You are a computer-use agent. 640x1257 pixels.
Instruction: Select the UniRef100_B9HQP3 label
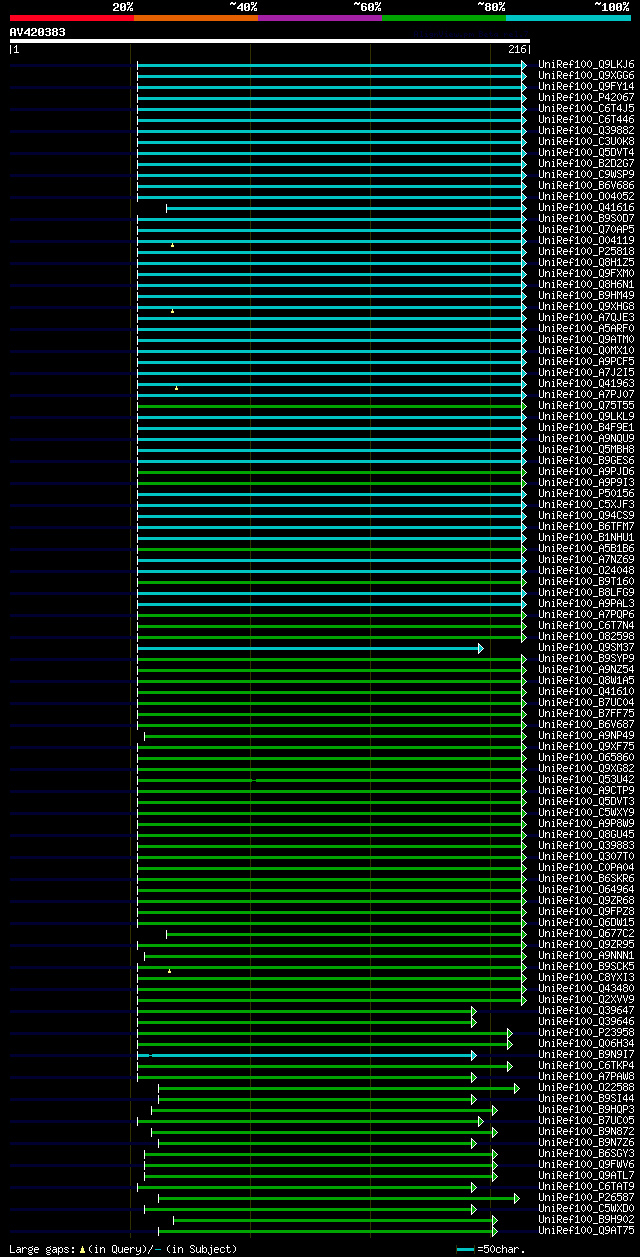586,1109
